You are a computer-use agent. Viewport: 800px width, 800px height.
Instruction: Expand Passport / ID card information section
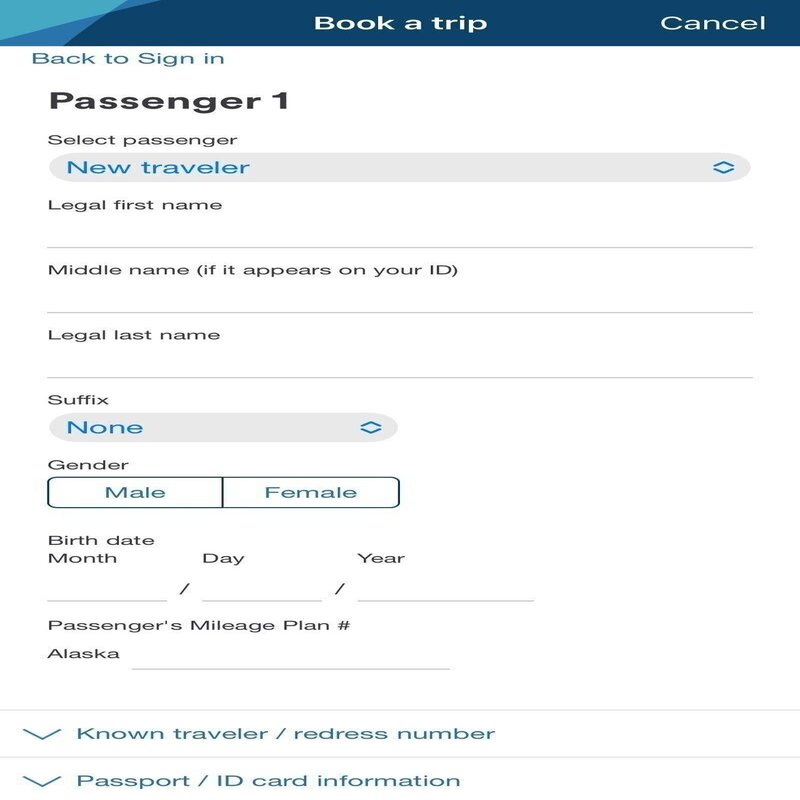pyautogui.click(x=268, y=781)
